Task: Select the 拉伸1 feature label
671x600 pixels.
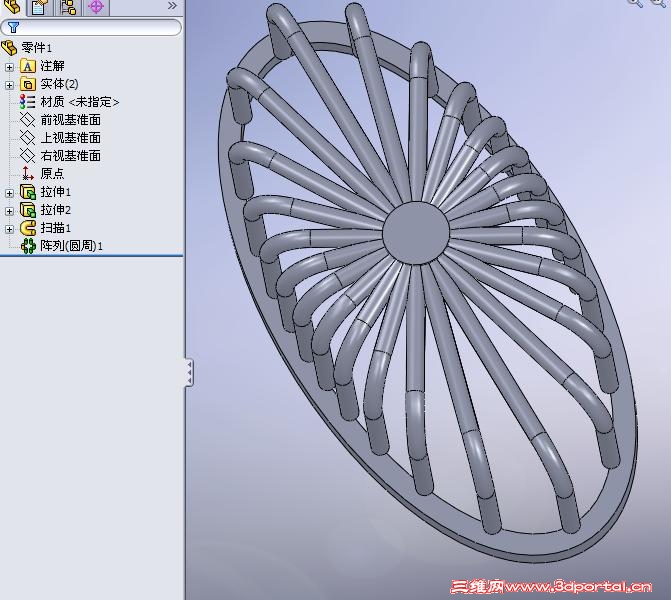Action: pos(55,192)
